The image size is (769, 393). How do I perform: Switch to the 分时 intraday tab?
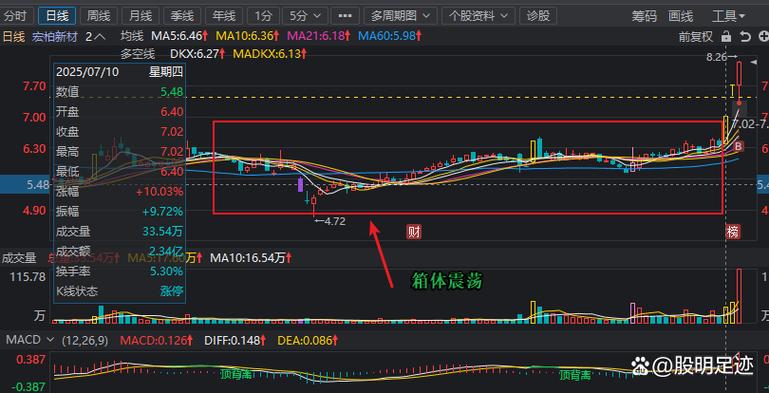coord(15,16)
